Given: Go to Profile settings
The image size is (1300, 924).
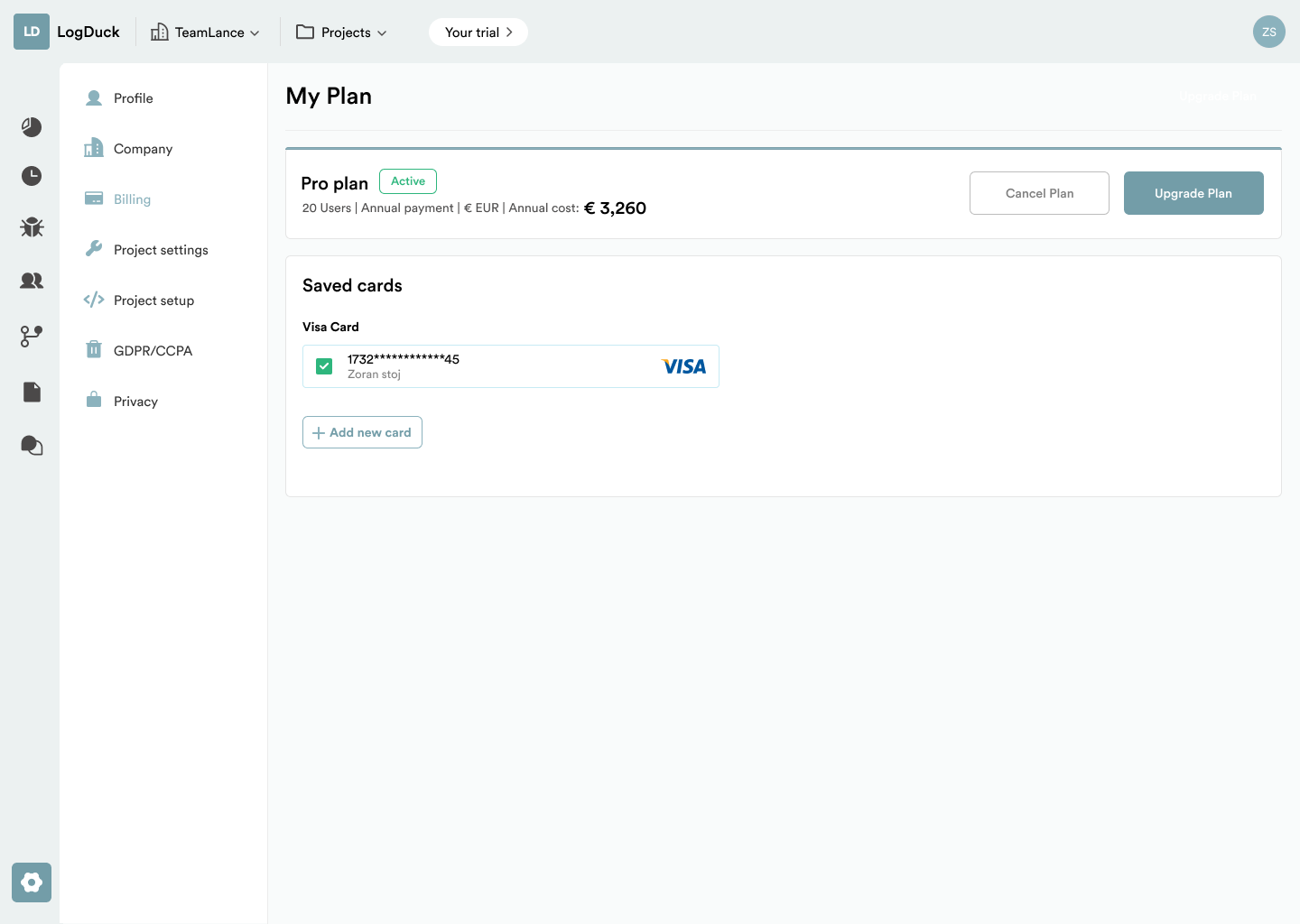Looking at the screenshot, I should click(133, 98).
